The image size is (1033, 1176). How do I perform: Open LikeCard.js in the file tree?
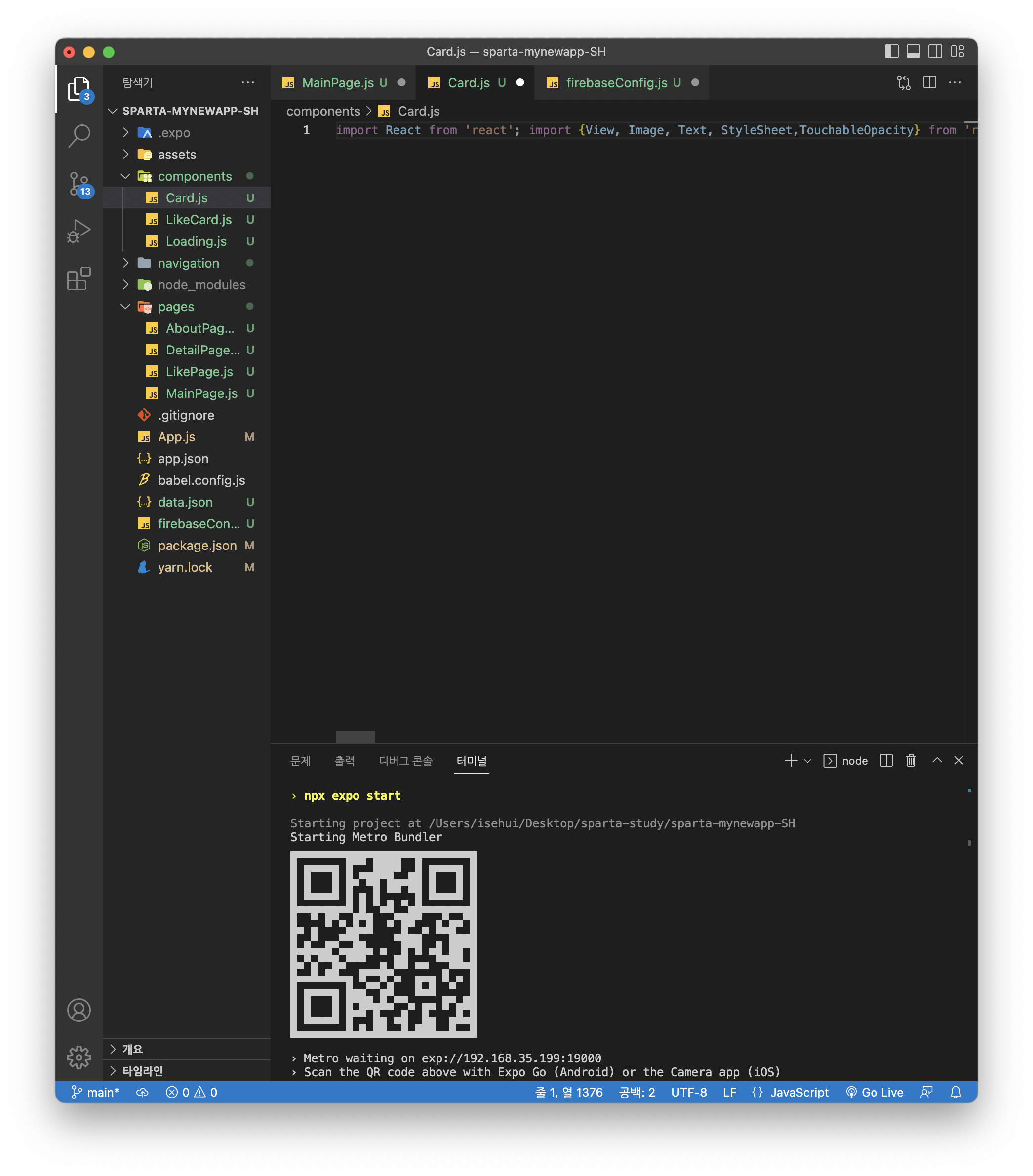pyautogui.click(x=187, y=220)
